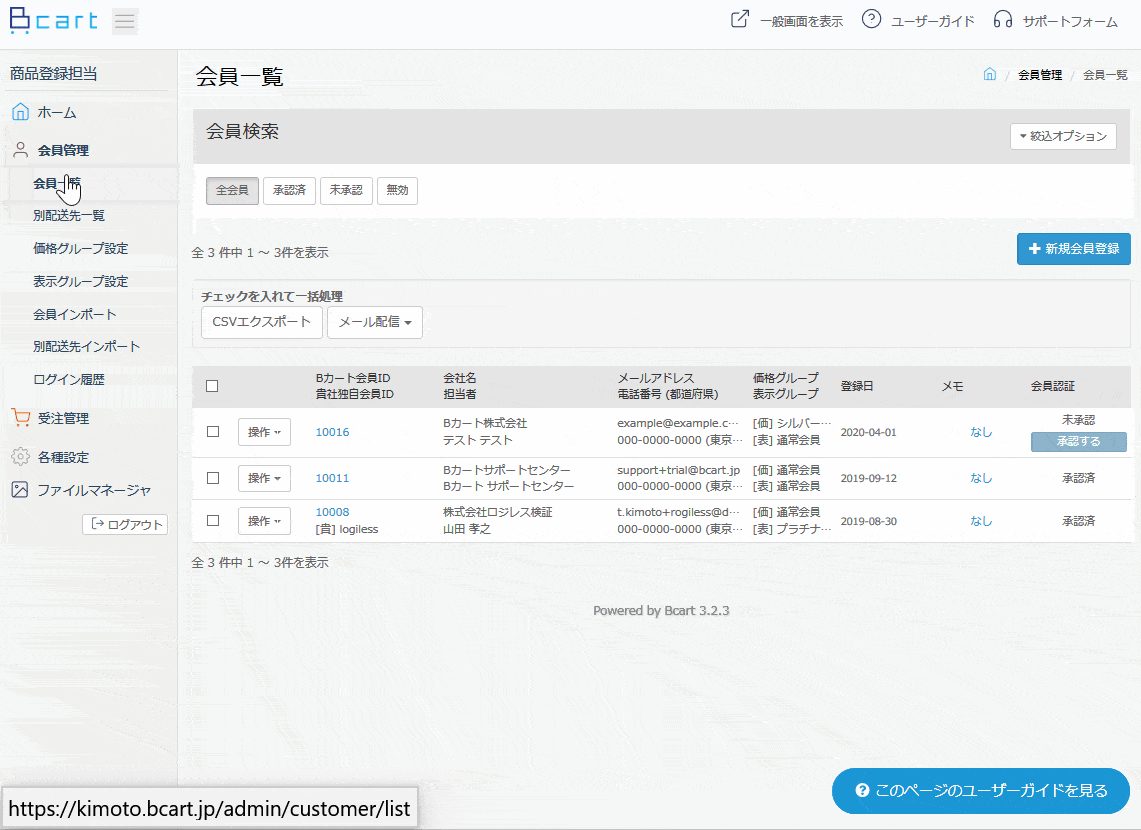Click the person icon for 会員管理

coord(20,150)
